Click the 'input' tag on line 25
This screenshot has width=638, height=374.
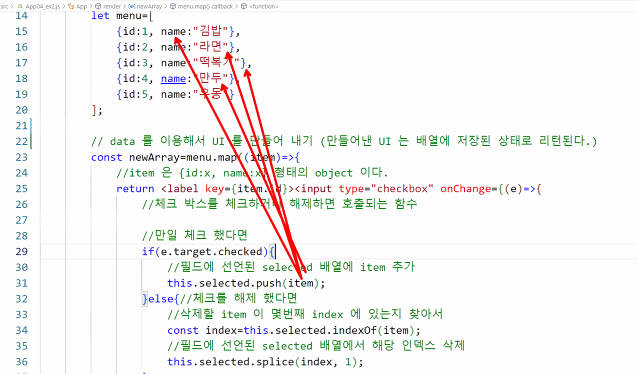click(x=317, y=189)
